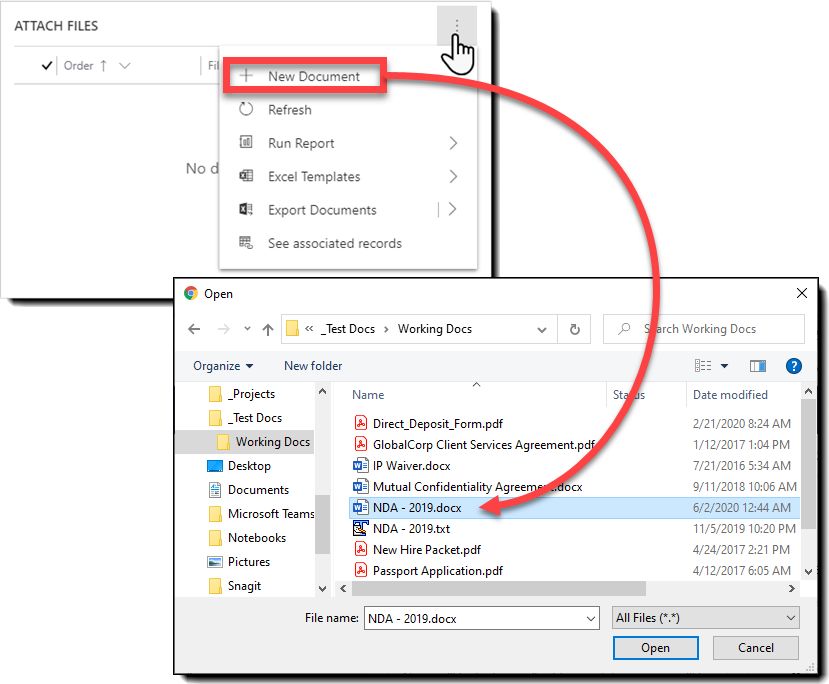Click the plus icon beside New Document

(x=246, y=76)
